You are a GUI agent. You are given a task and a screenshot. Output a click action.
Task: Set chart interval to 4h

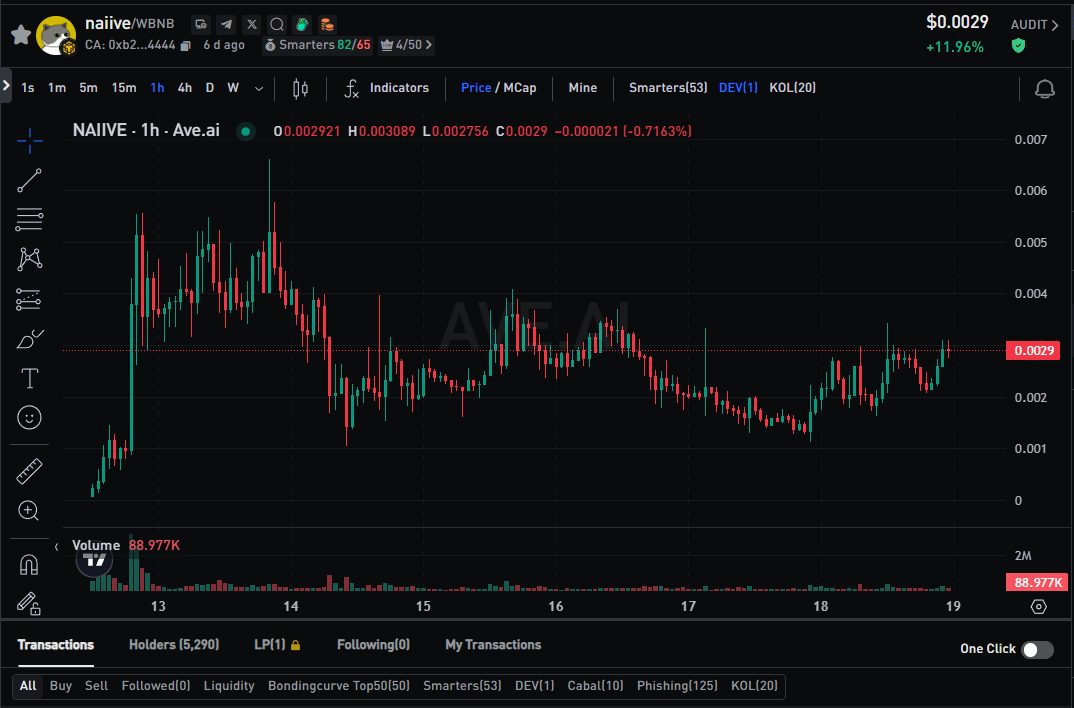click(185, 88)
